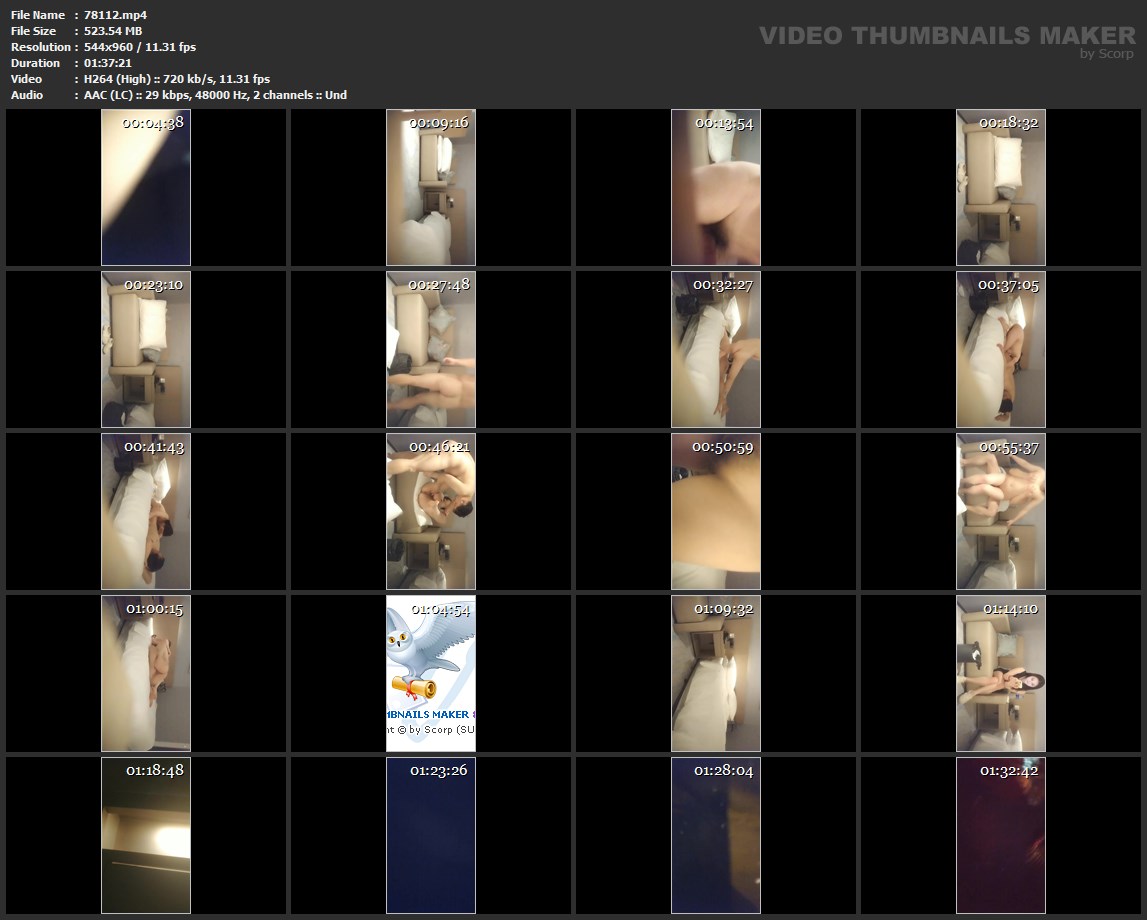Click the owl logo thumbnail at 01:04:54
Image resolution: width=1147 pixels, height=920 pixels.
coord(431,674)
